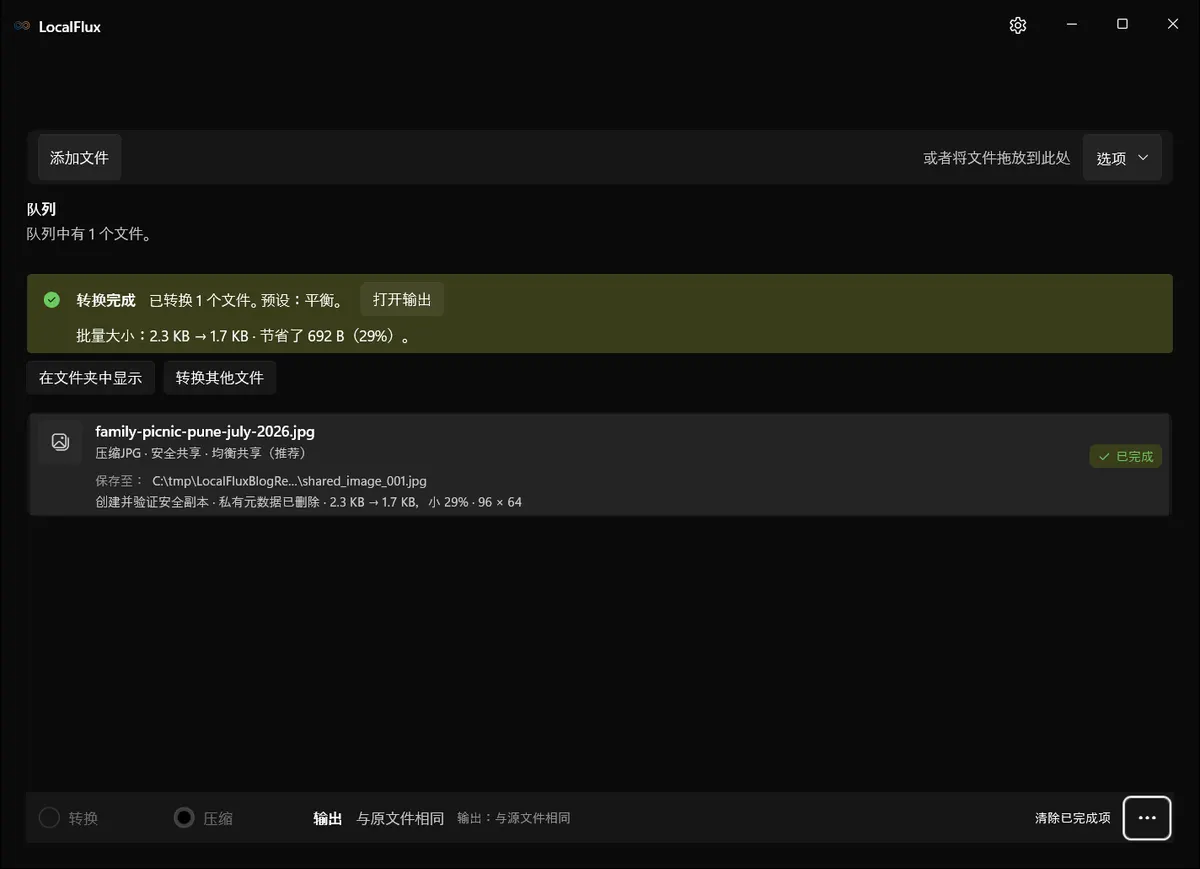This screenshot has width=1200, height=869.
Task: Click the LocalFlux logo icon
Action: [x=22, y=26]
